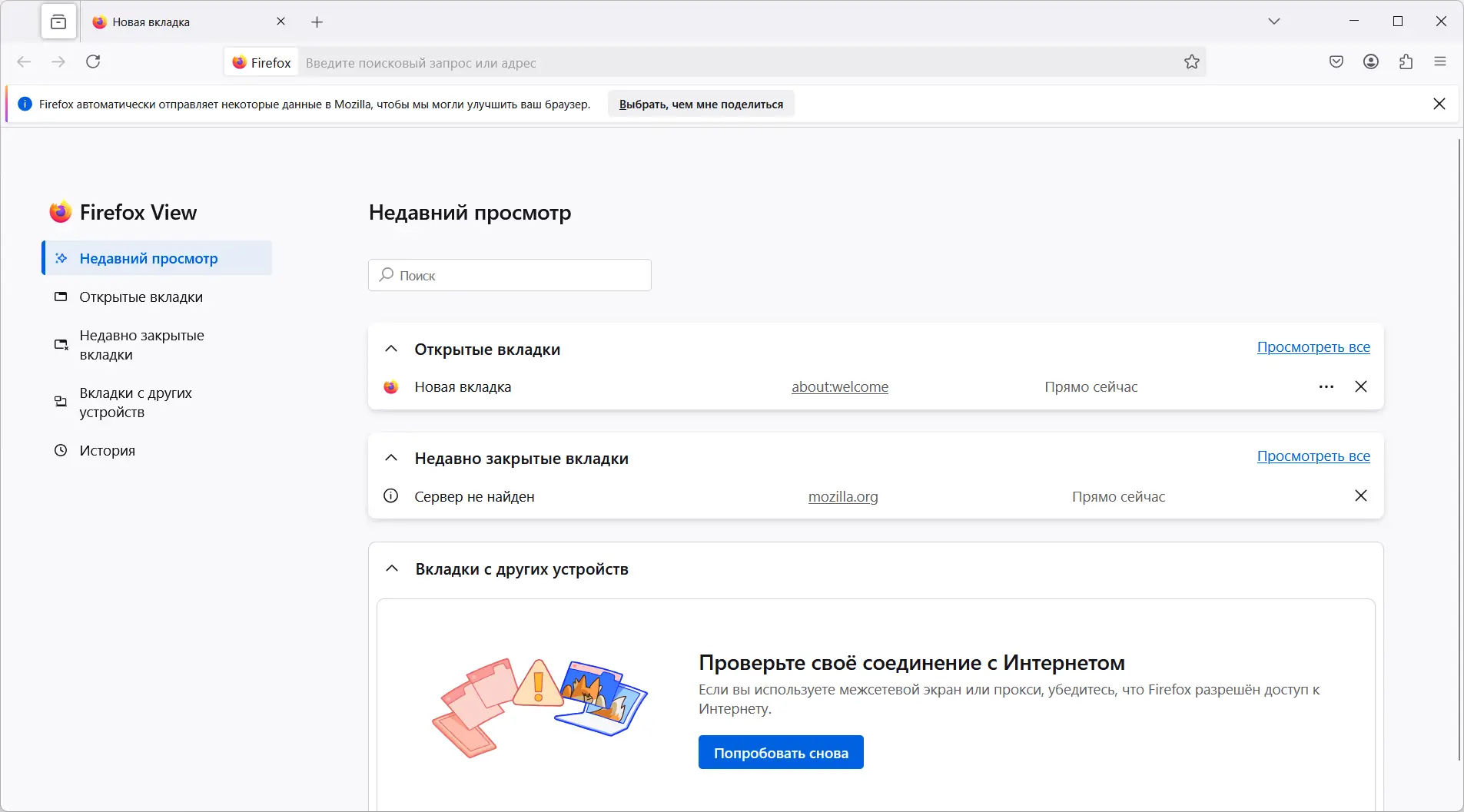Image resolution: width=1464 pixels, height=812 pixels.
Task: Click the reload page icon
Action: click(x=93, y=61)
